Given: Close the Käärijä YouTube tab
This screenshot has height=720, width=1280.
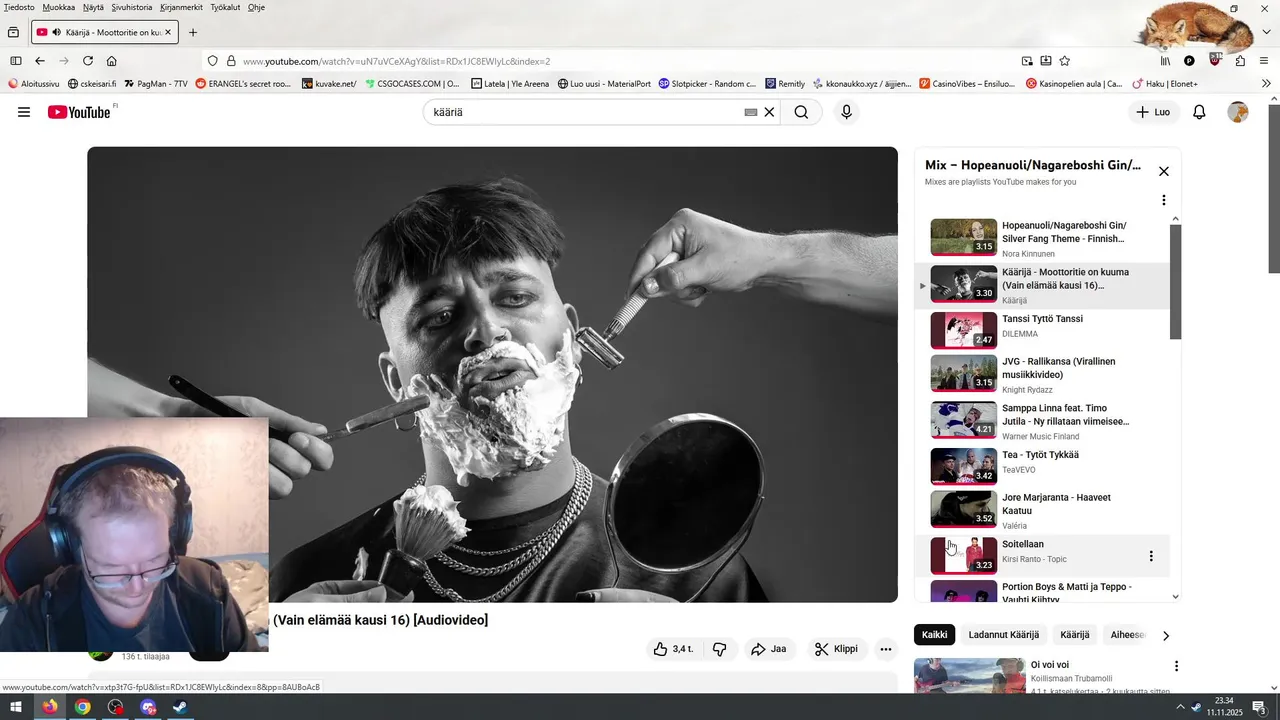Looking at the screenshot, I should (168, 32).
